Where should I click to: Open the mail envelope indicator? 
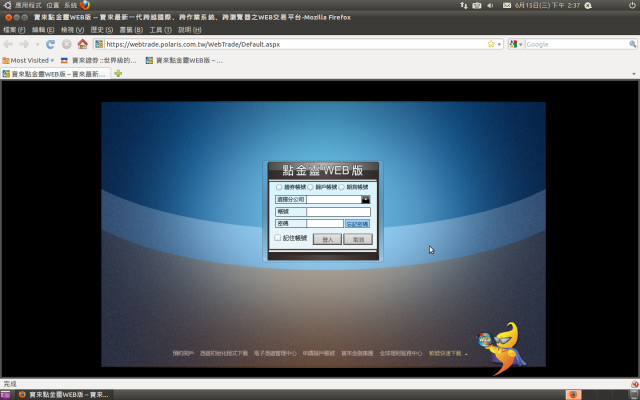(x=507, y=5)
